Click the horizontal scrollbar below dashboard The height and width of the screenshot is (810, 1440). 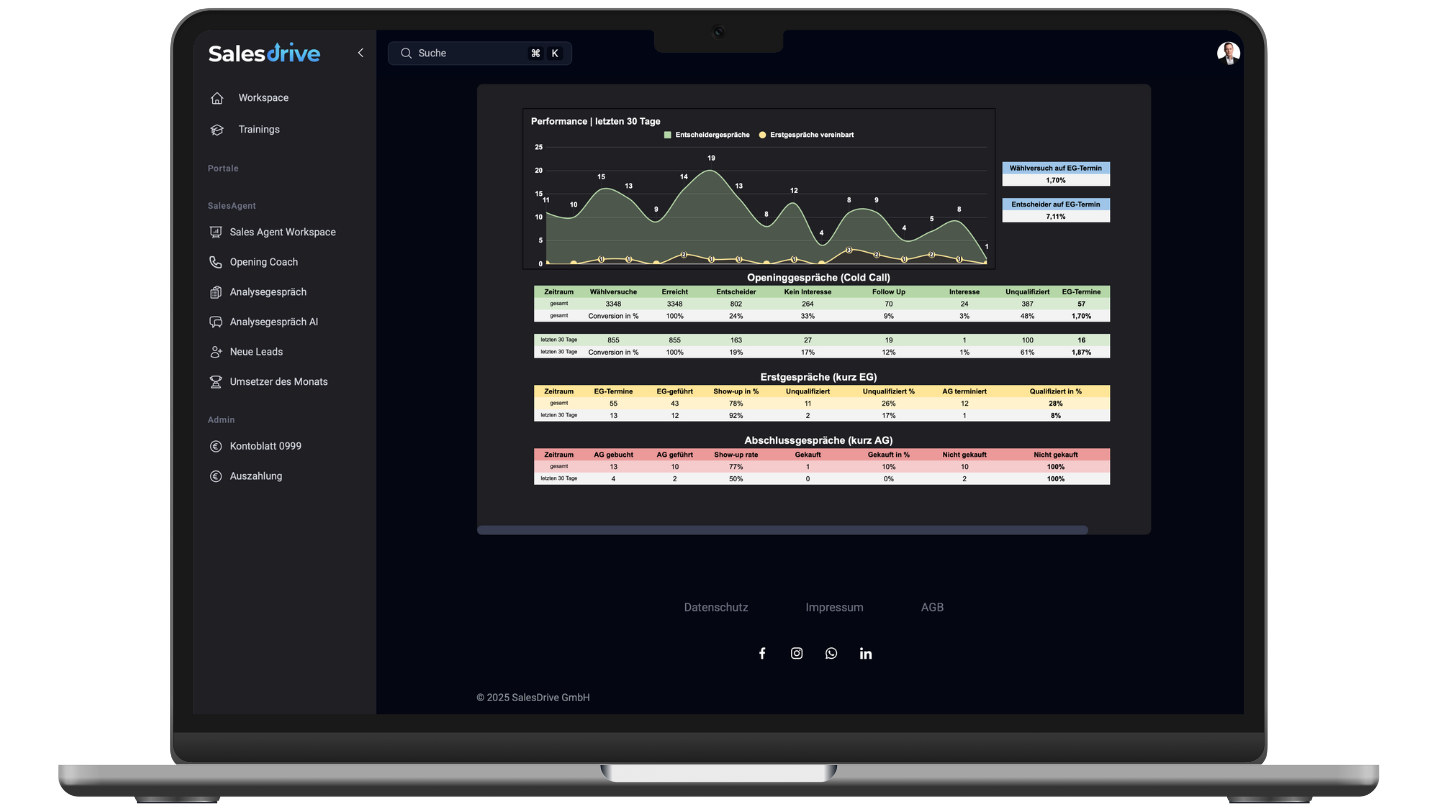(x=782, y=530)
